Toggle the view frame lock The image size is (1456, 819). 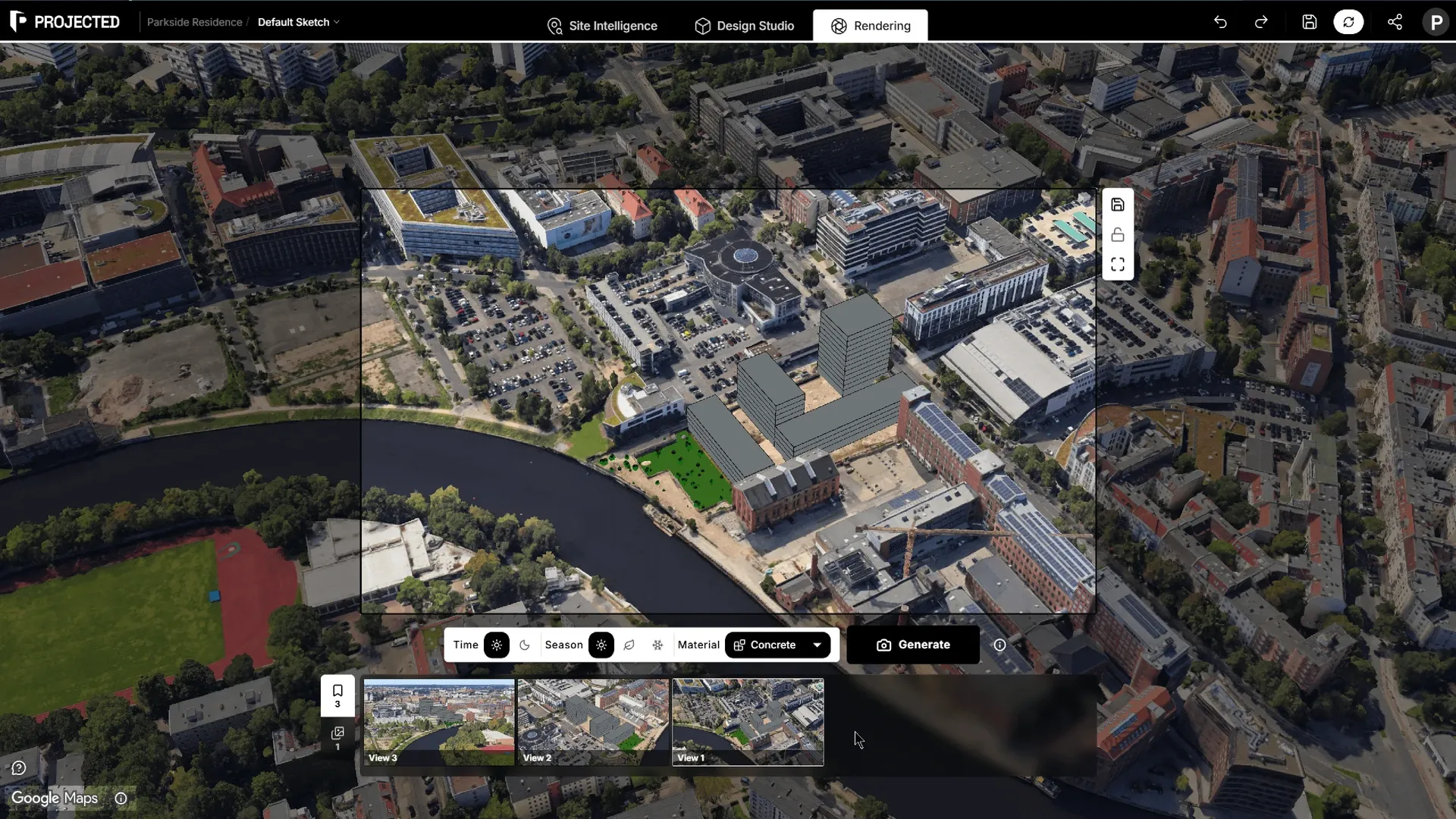pyautogui.click(x=1118, y=235)
